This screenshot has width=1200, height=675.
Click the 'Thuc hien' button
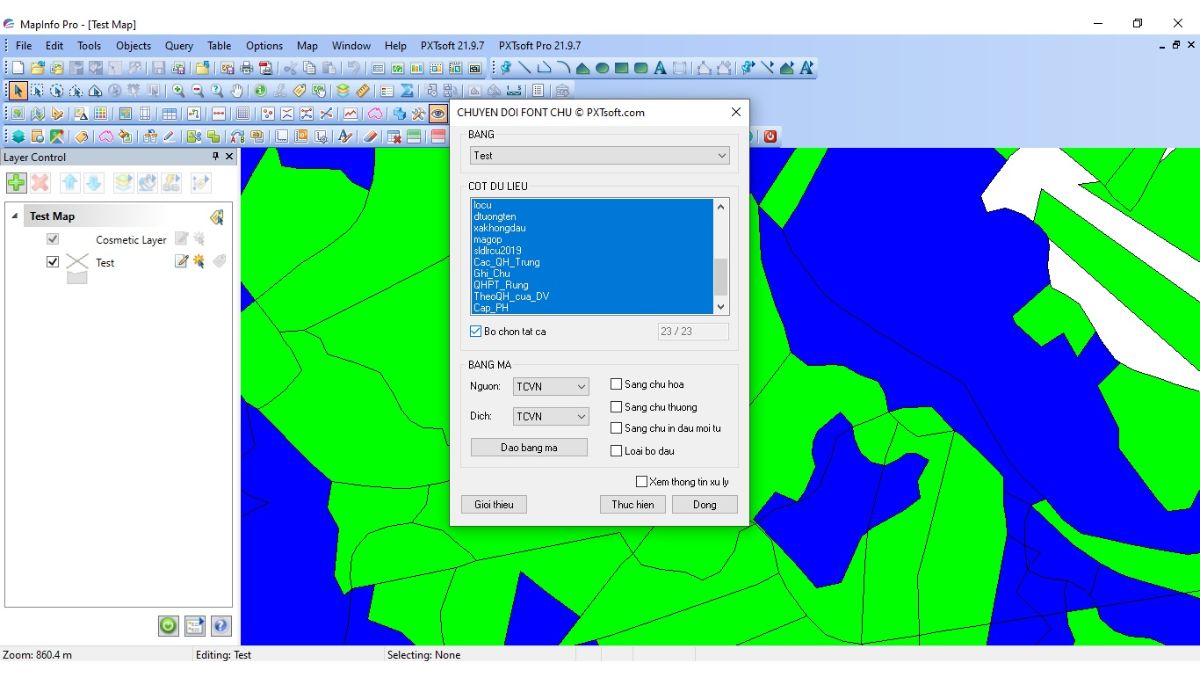pos(633,504)
